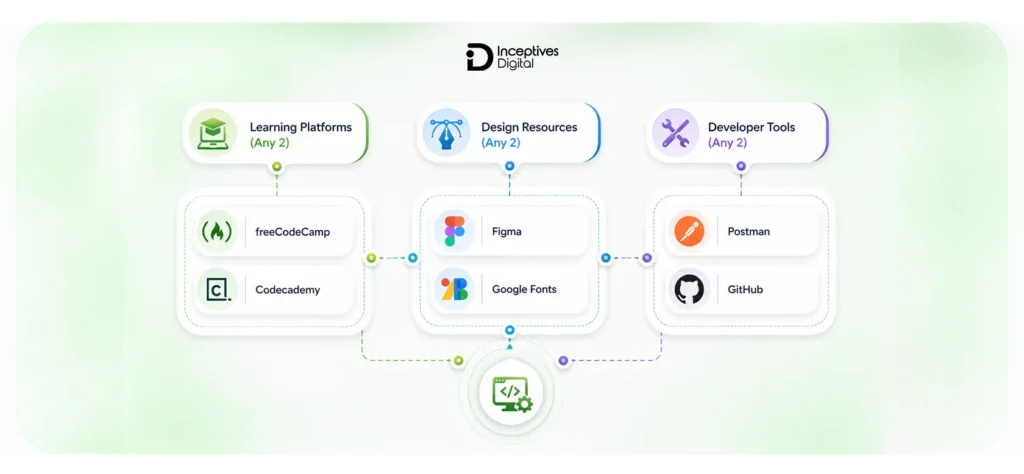Click green connector dot below Learning Platforms

[277, 166]
